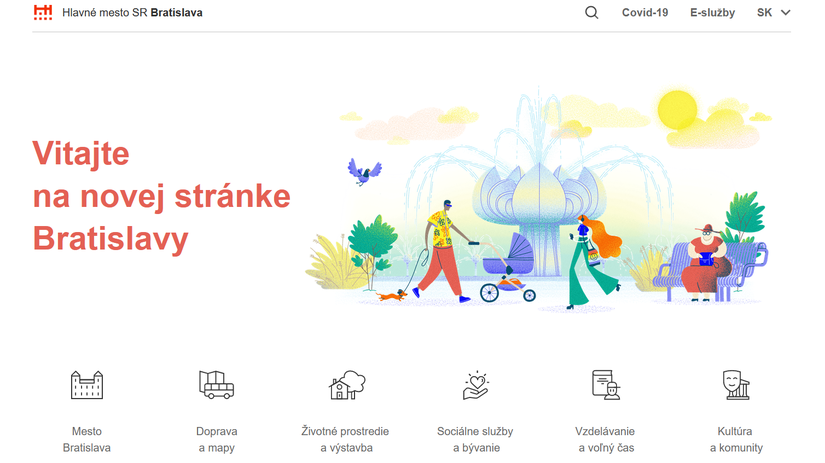Open the search magnifier icon
825x463 pixels.
(x=591, y=13)
